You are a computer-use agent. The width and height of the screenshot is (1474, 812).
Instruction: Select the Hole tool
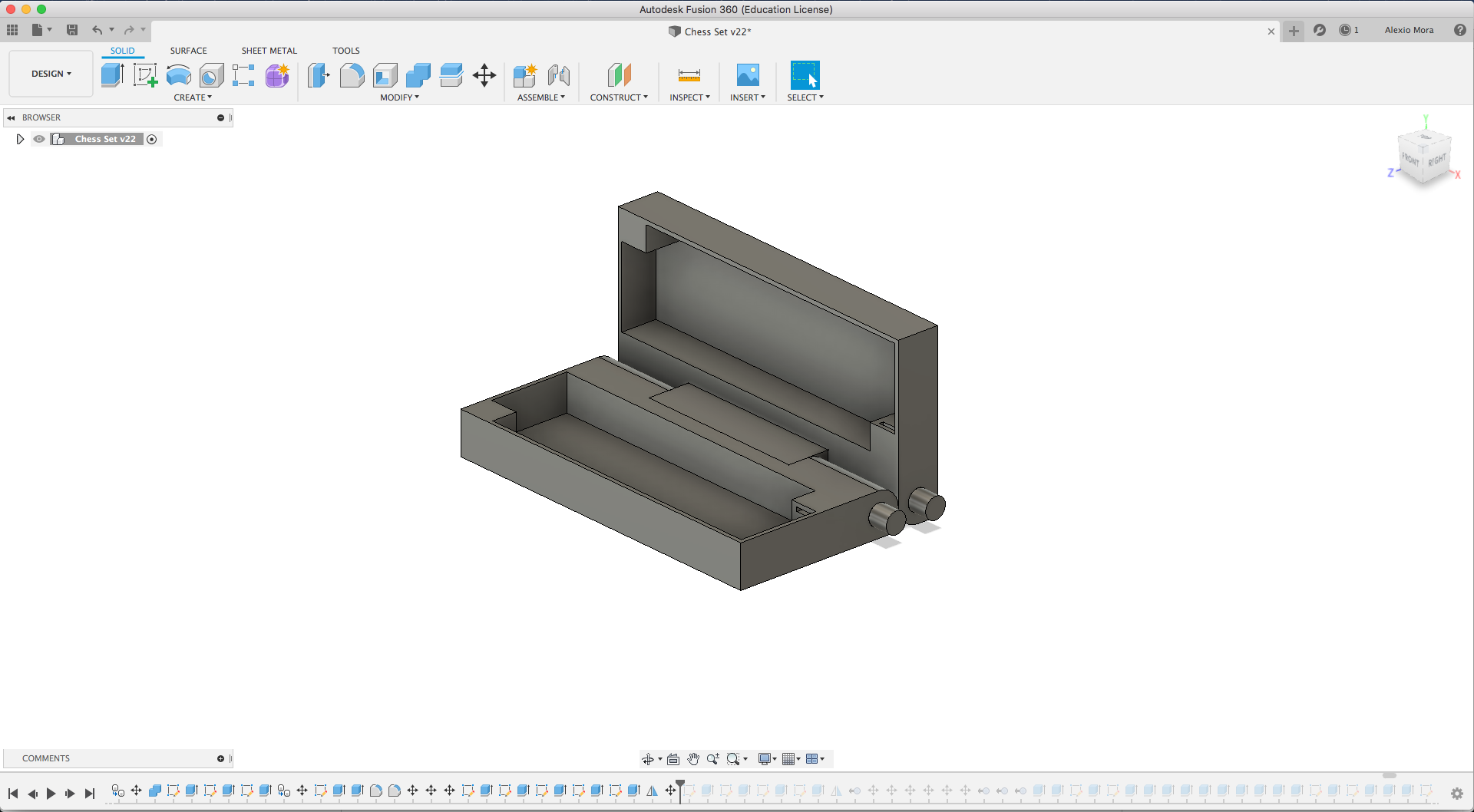pos(211,75)
